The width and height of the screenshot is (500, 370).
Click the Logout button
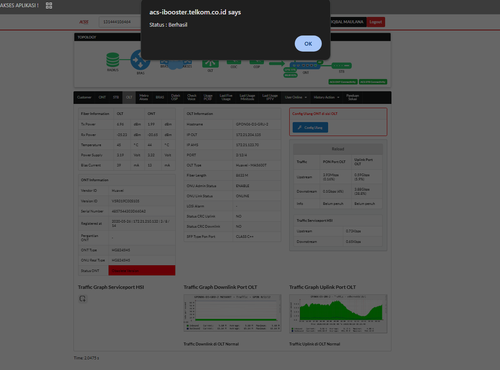[x=376, y=22]
